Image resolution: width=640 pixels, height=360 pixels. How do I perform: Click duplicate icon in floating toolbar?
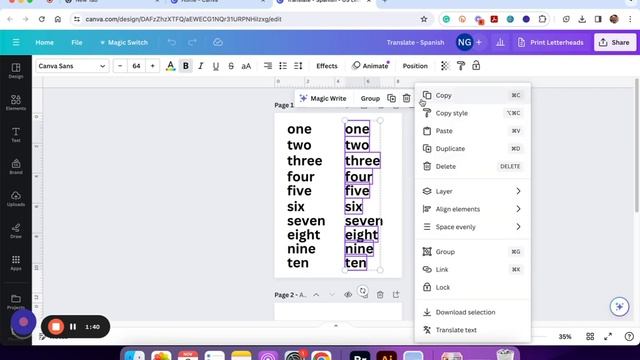point(391,98)
